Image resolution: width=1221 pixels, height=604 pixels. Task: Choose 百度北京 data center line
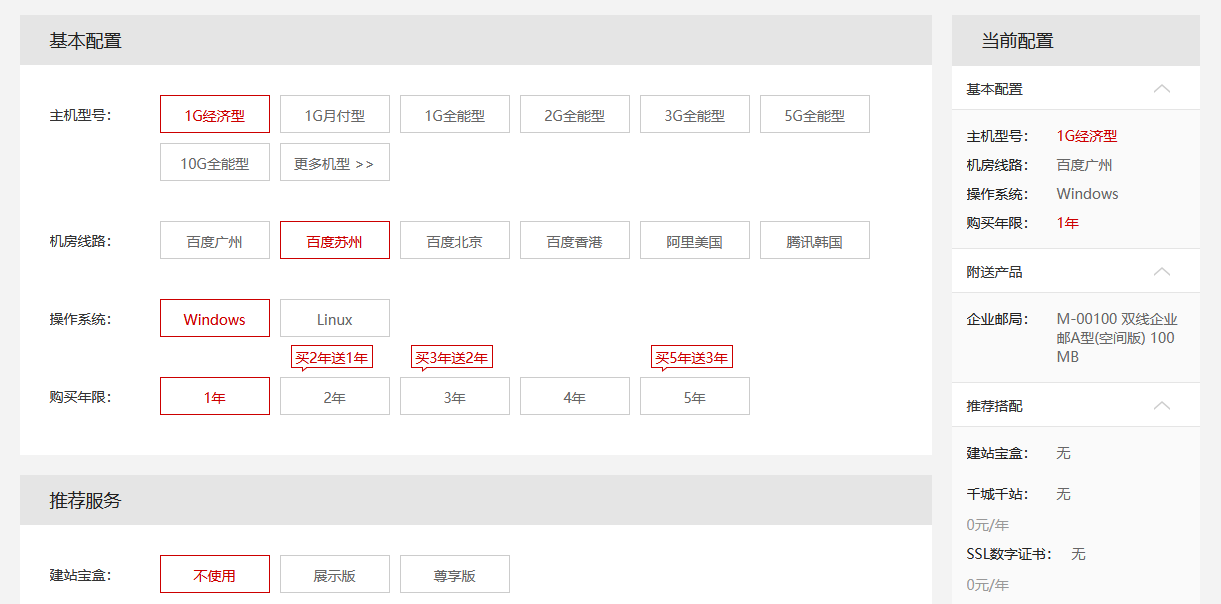pos(455,241)
